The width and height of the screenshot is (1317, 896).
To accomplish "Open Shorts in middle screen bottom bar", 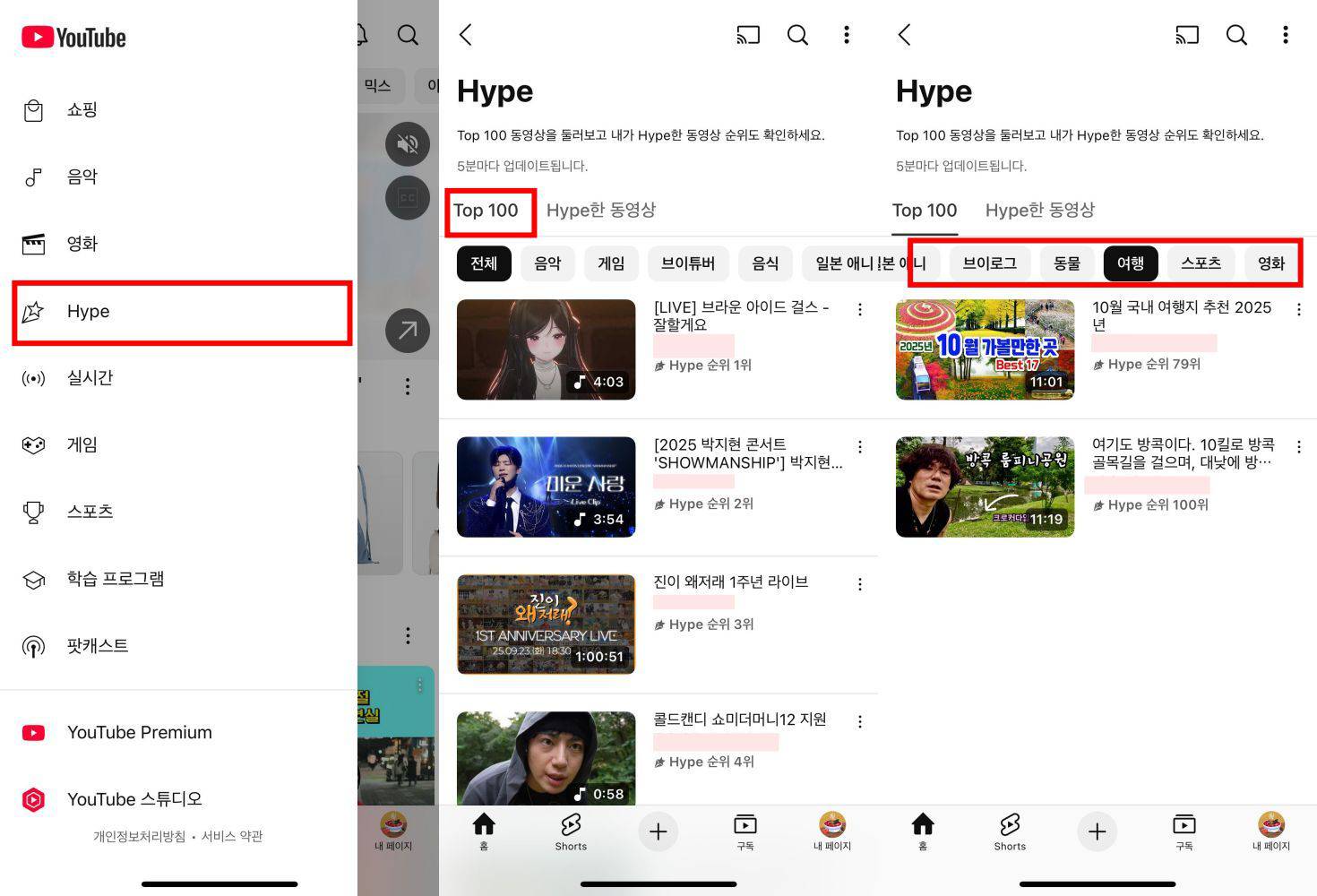I will (571, 831).
